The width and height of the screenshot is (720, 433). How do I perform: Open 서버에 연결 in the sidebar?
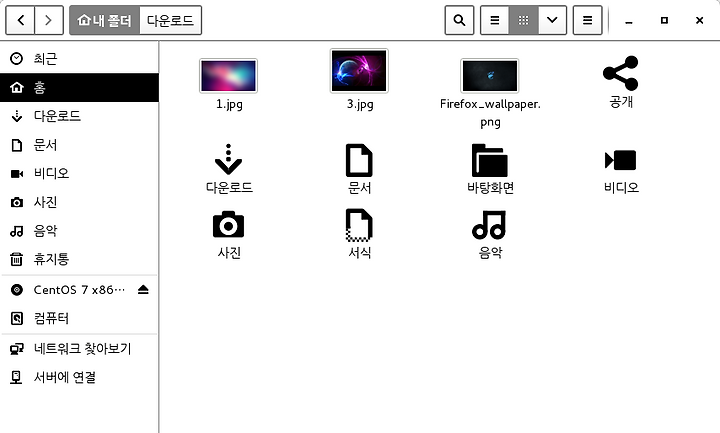[79, 377]
